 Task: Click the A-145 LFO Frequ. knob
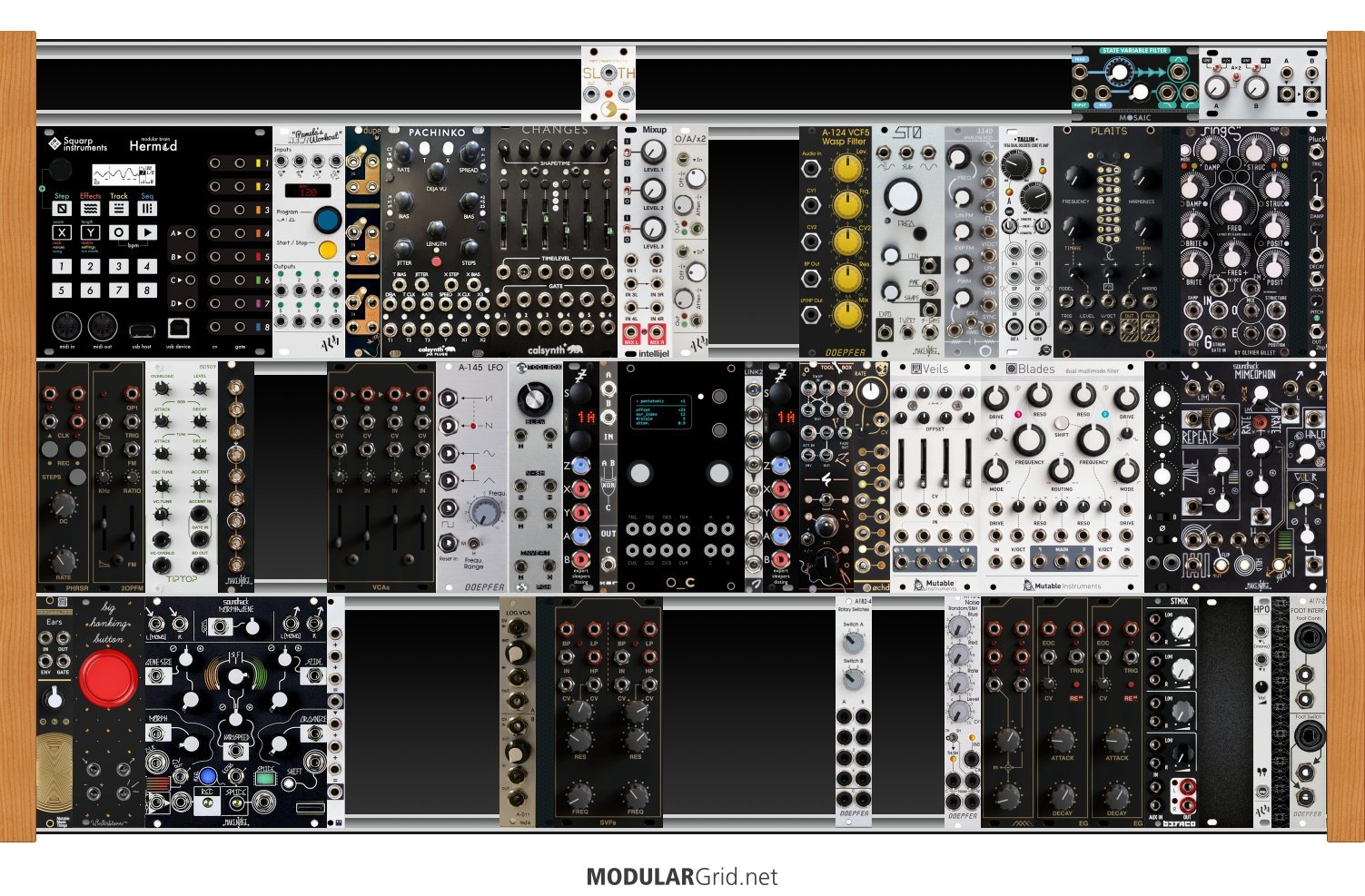[x=485, y=512]
